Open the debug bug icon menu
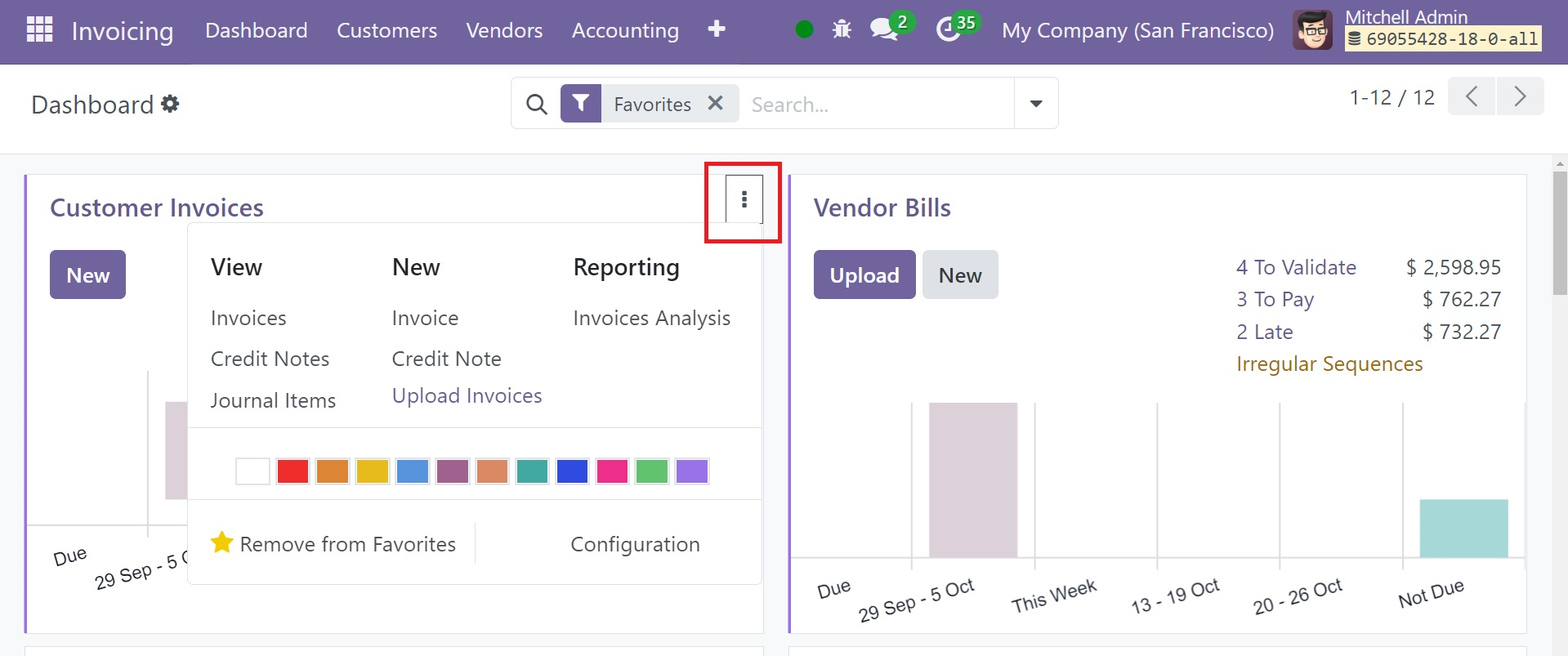 click(x=842, y=30)
